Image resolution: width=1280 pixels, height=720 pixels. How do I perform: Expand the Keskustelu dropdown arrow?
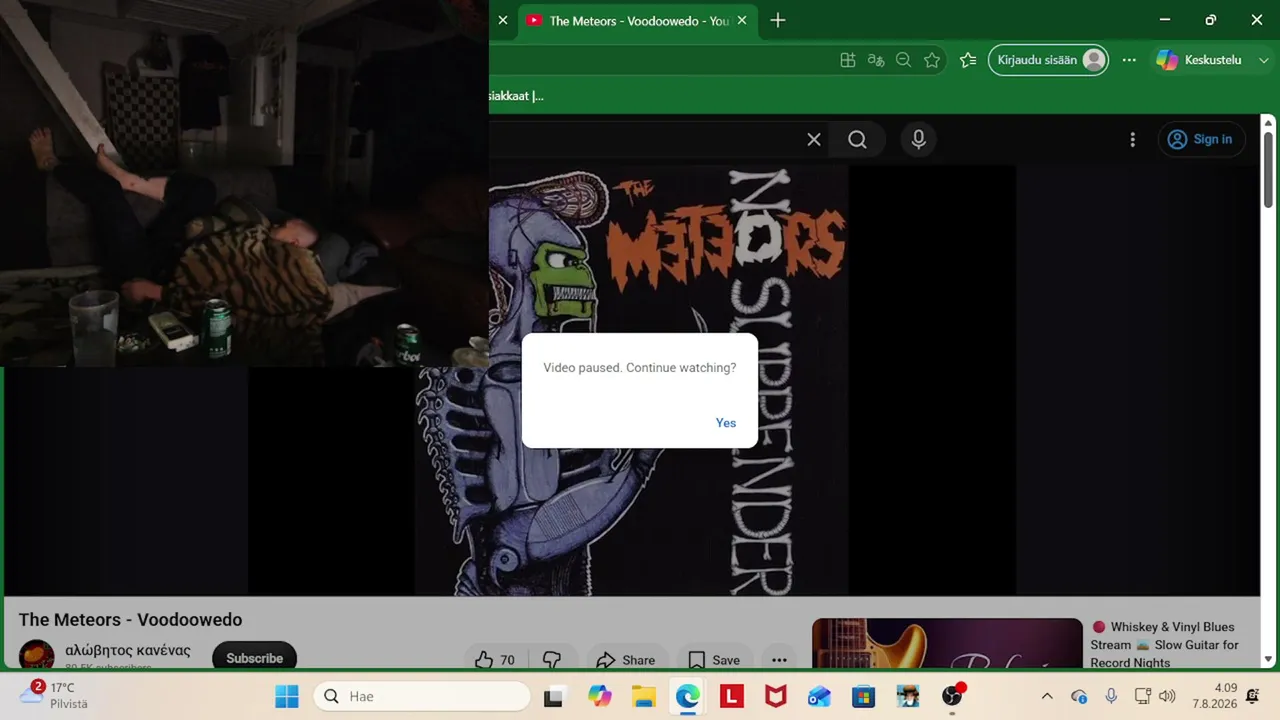[1264, 60]
